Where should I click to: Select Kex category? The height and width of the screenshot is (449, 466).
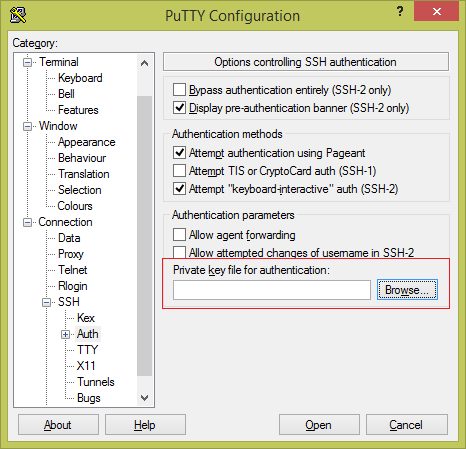tap(86, 318)
